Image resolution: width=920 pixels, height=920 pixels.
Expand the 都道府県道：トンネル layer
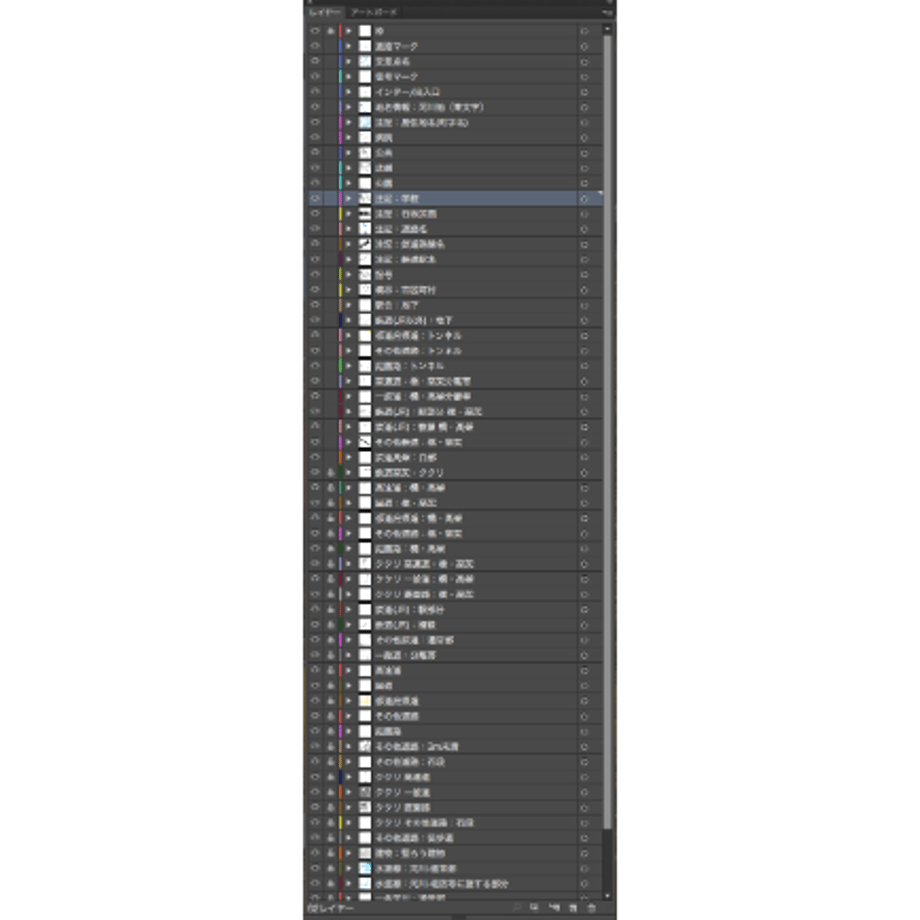(349, 336)
